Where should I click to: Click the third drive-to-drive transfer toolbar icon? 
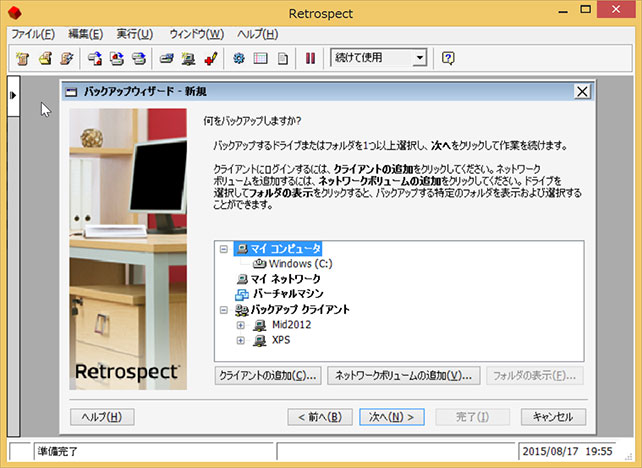[x=139, y=58]
